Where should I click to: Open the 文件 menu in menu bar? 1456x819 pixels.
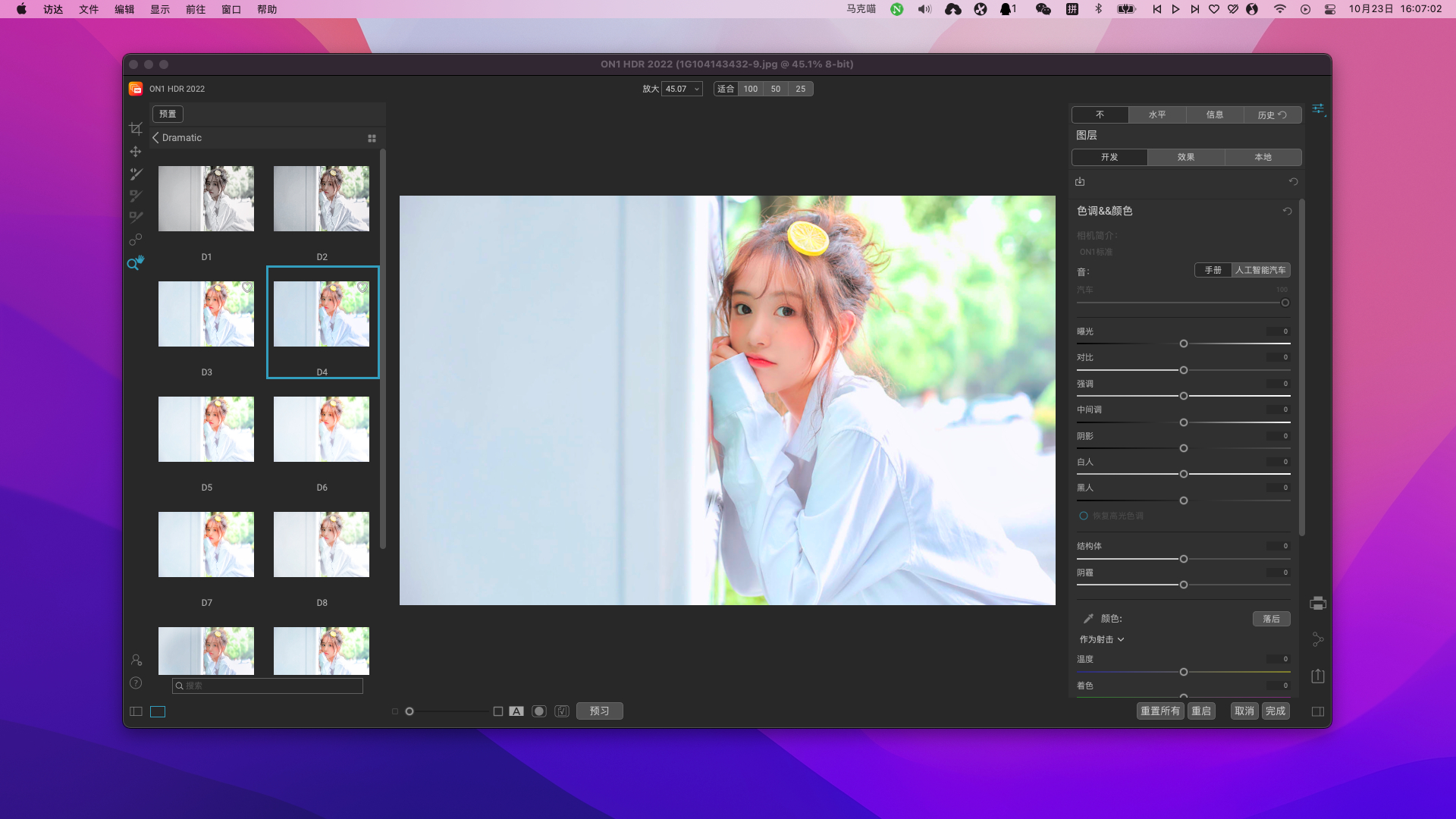[89, 9]
